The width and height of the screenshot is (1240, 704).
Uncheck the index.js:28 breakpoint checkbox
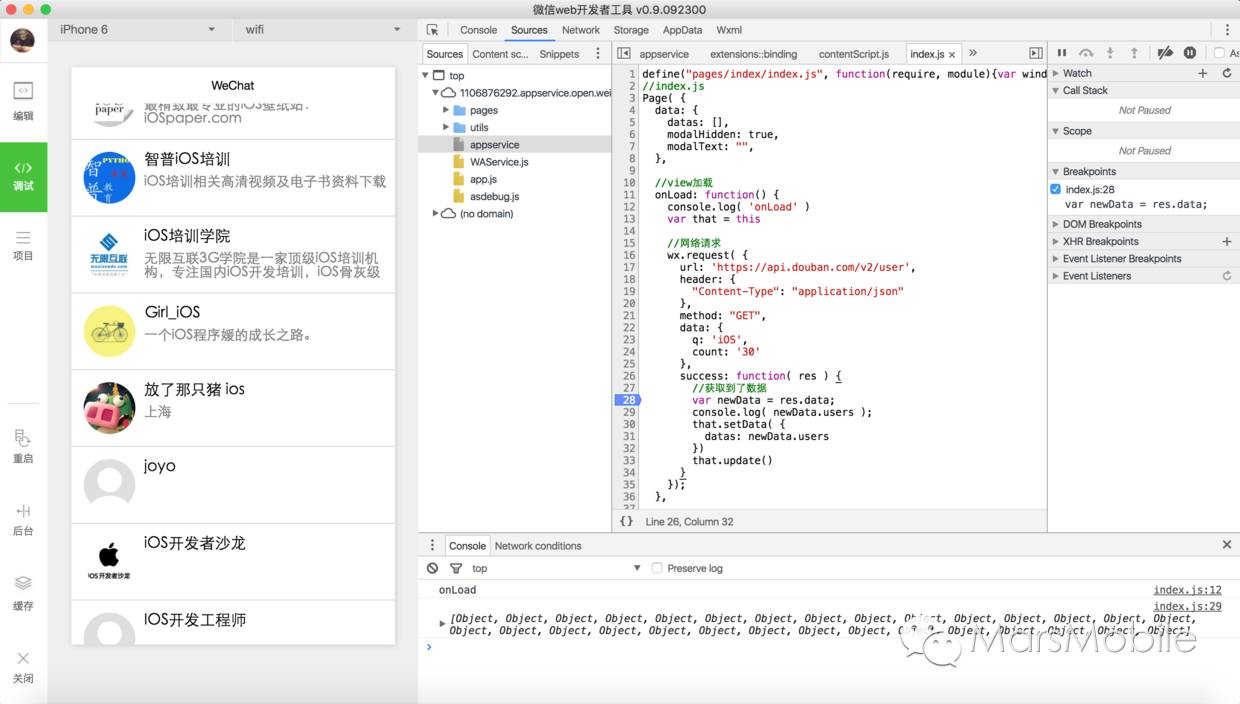(x=1056, y=189)
